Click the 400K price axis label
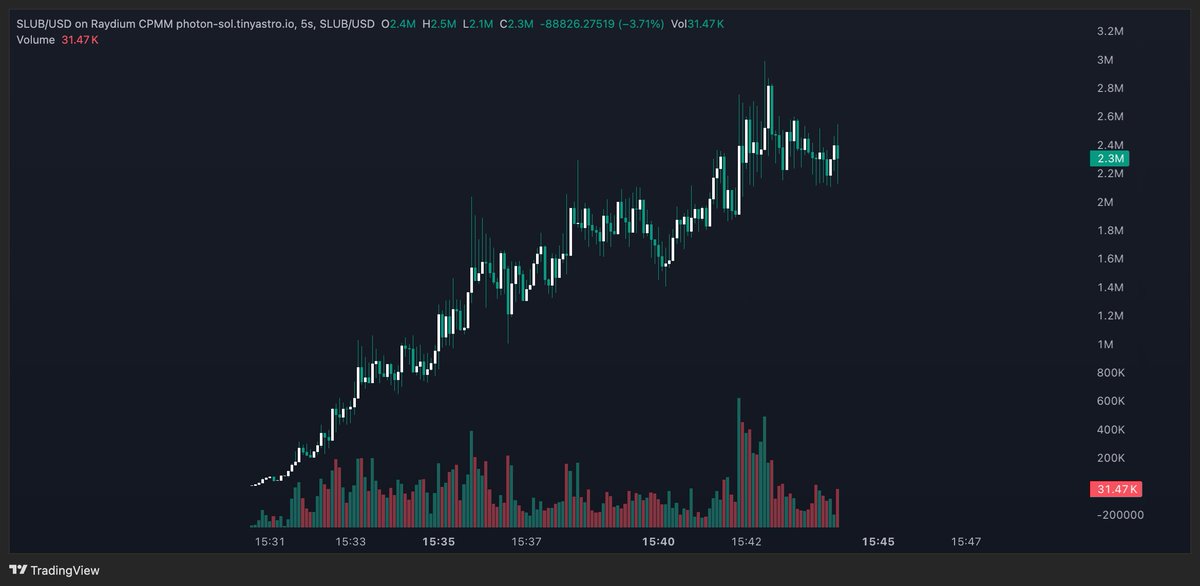Viewport: 1200px width, 586px height. (1111, 430)
